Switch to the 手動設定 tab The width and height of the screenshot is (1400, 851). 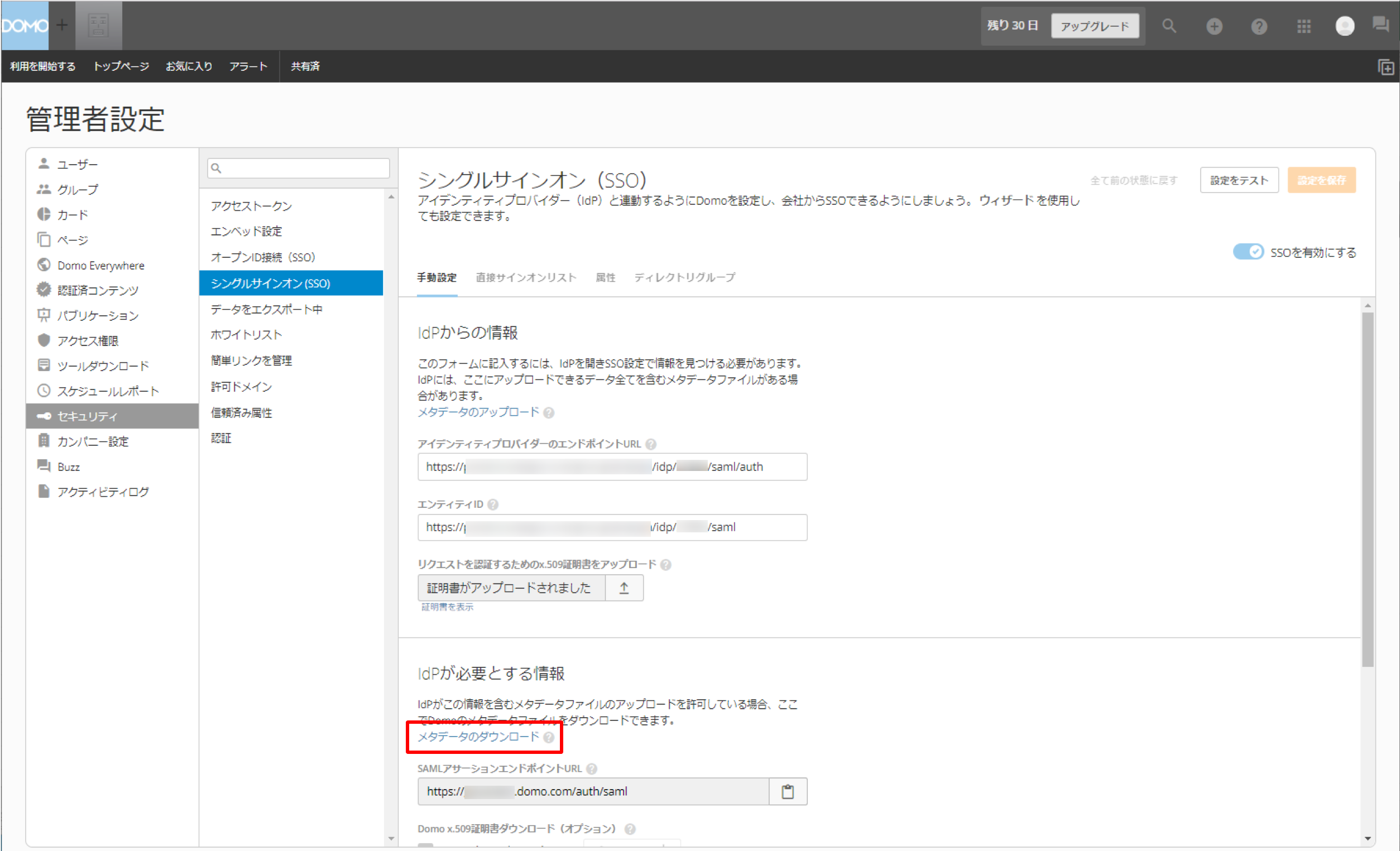click(437, 277)
